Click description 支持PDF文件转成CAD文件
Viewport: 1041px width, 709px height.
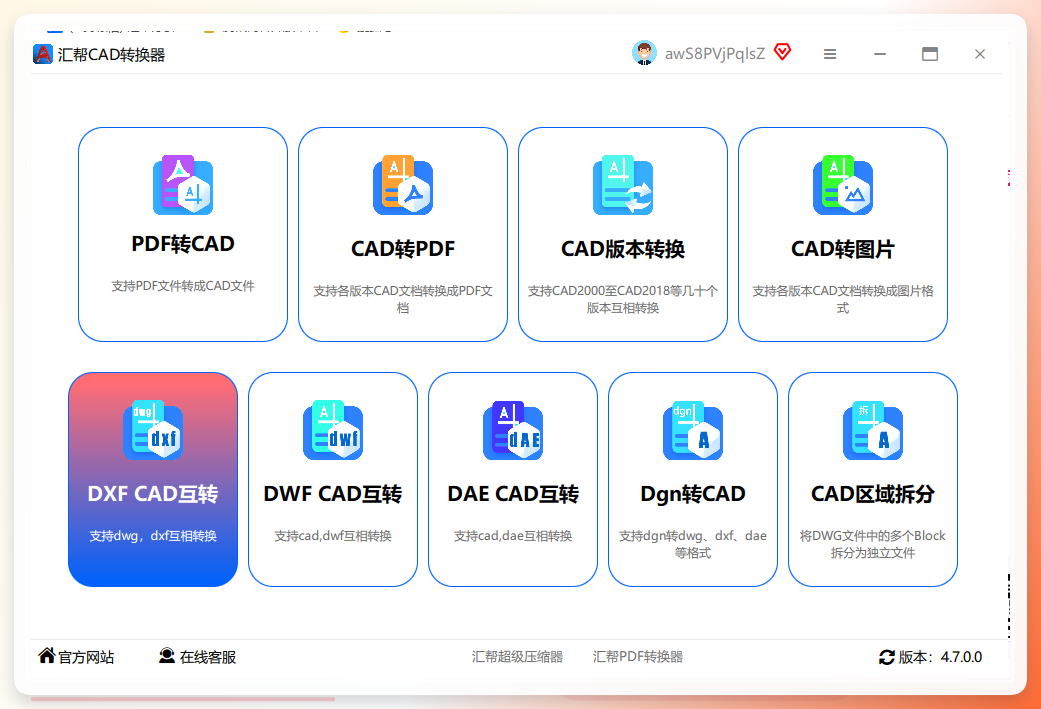click(x=183, y=286)
